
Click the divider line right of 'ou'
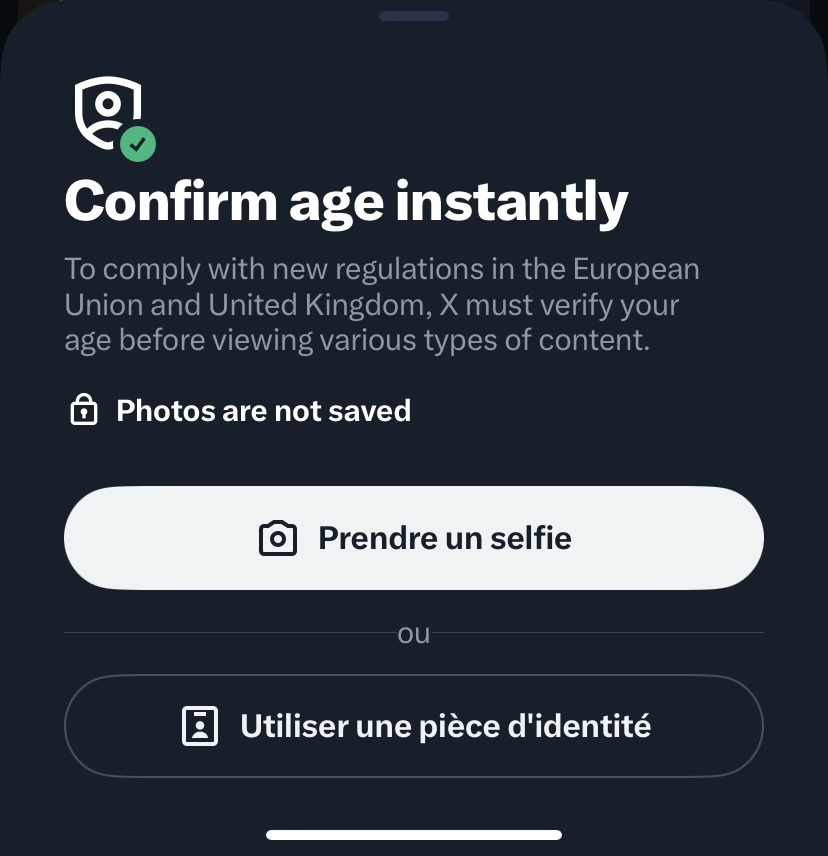[x=598, y=633]
